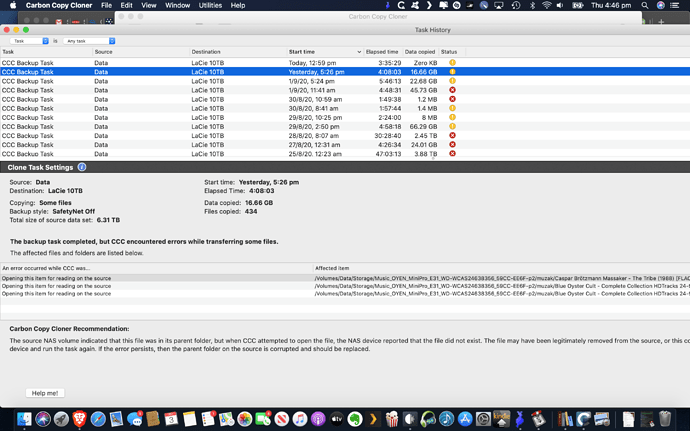The image size is (690, 431).
Task: Open Evernote in the Dock
Action: click(355, 419)
